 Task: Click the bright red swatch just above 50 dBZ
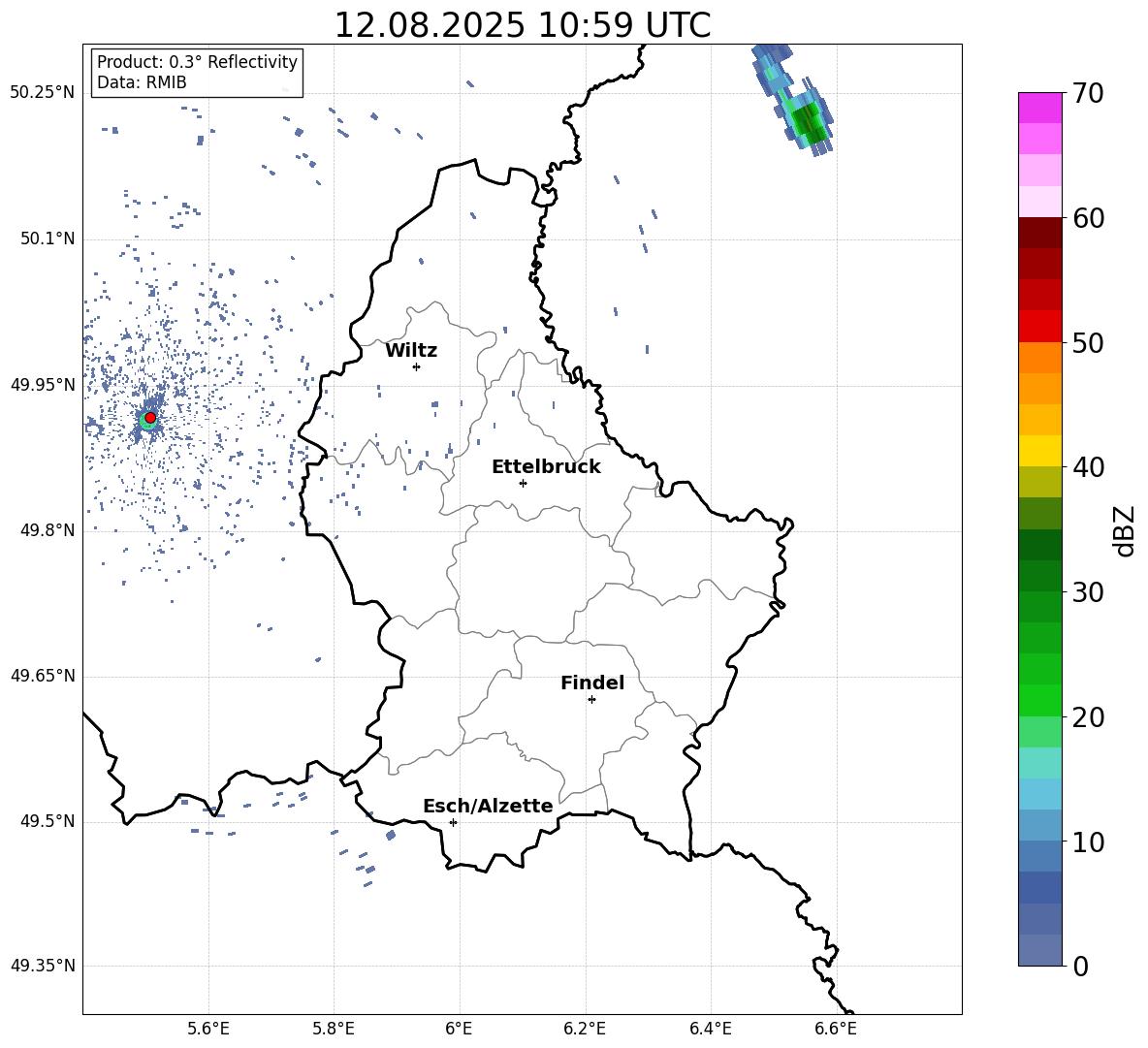[1039, 327]
